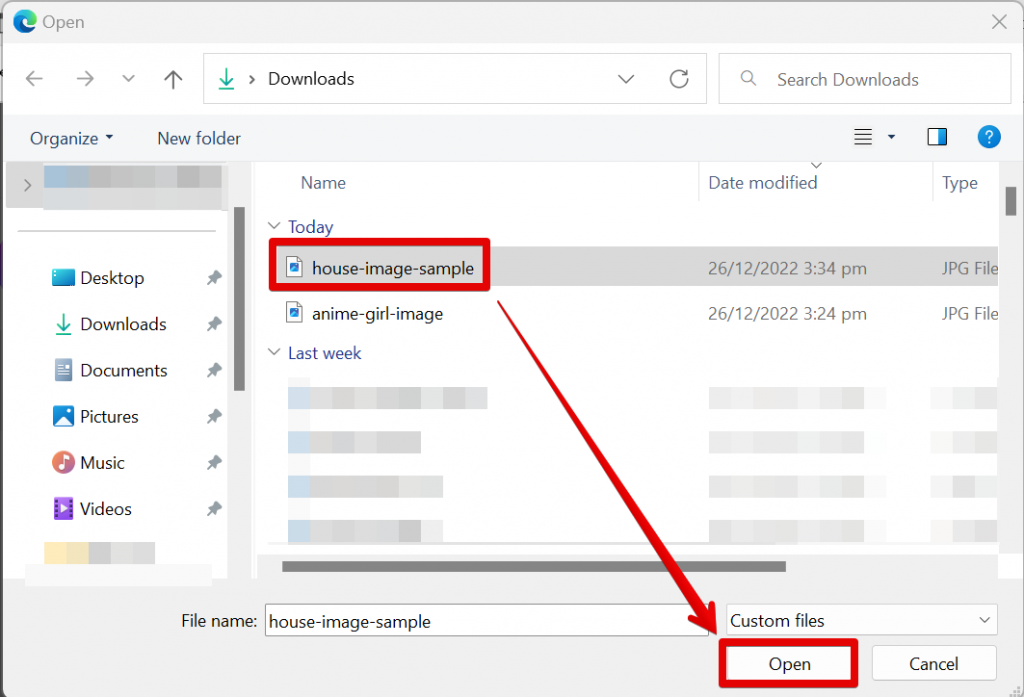This screenshot has height=697, width=1024.
Task: Open the details pane toggle icon
Action: point(936,136)
